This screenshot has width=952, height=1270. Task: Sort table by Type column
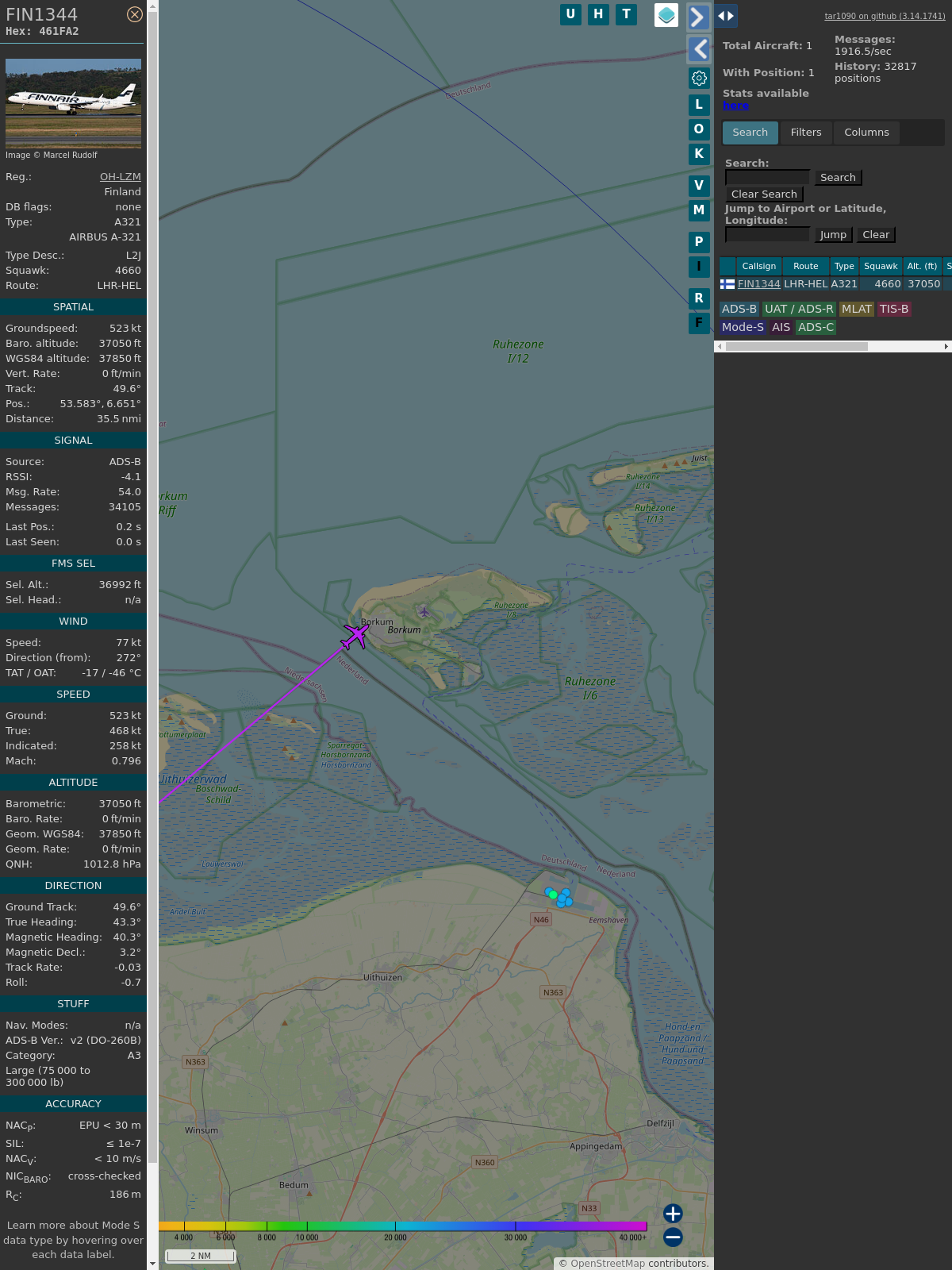coord(844,267)
